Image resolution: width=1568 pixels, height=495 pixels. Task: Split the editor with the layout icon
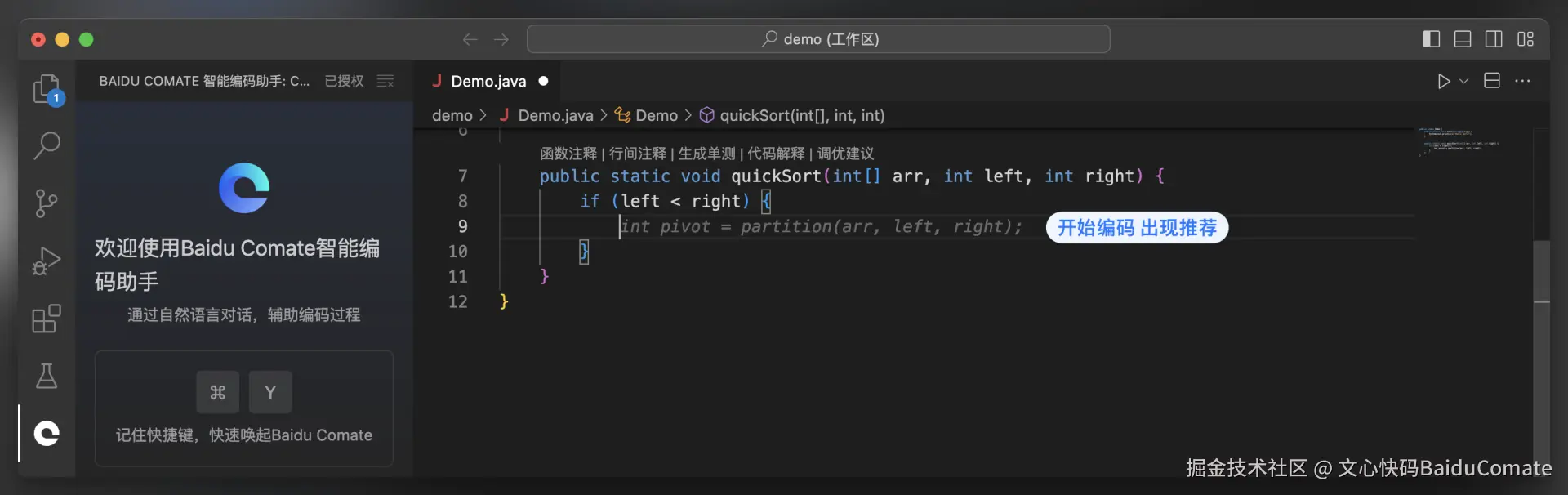tap(1492, 81)
